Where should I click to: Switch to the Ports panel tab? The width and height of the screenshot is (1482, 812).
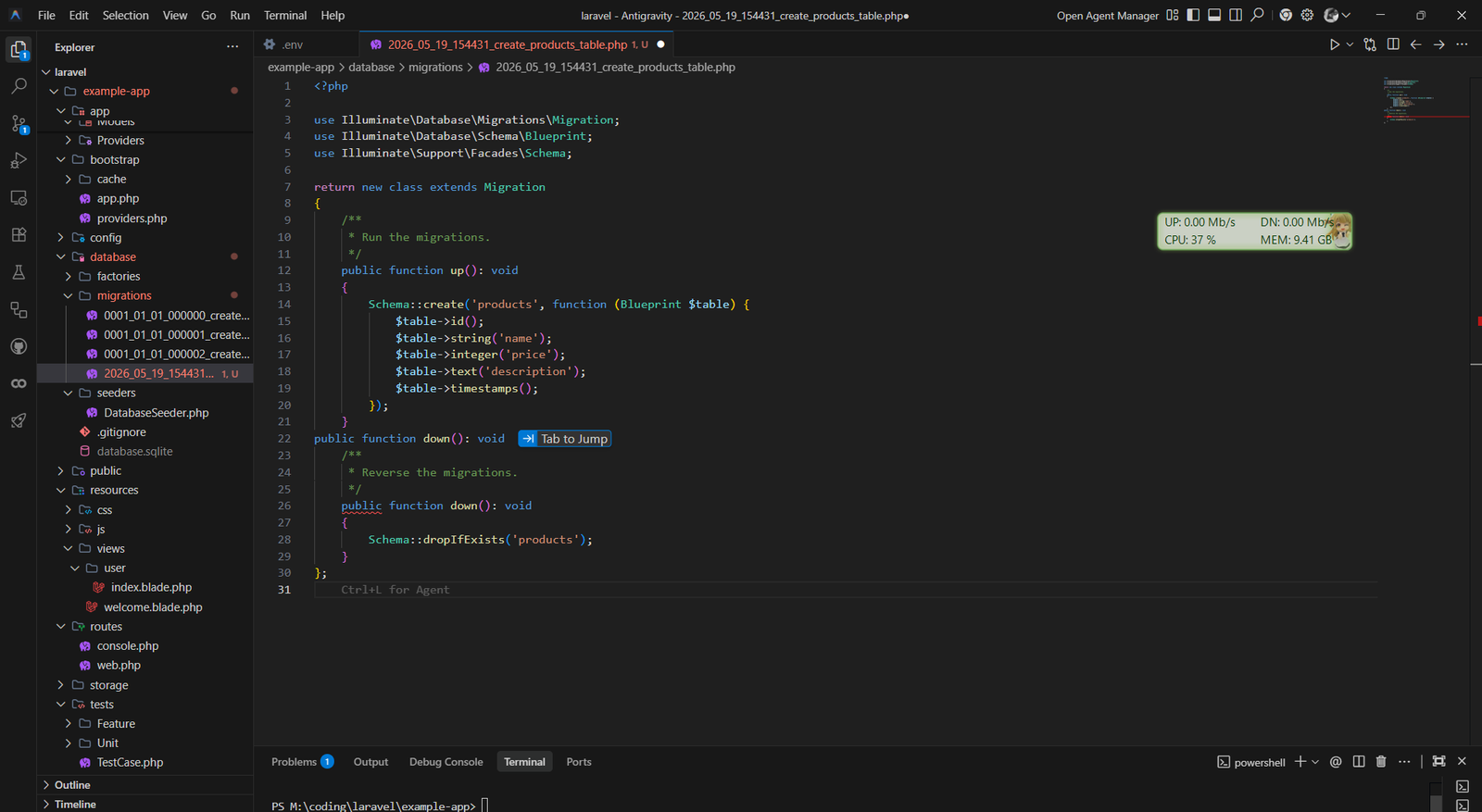[x=579, y=762]
